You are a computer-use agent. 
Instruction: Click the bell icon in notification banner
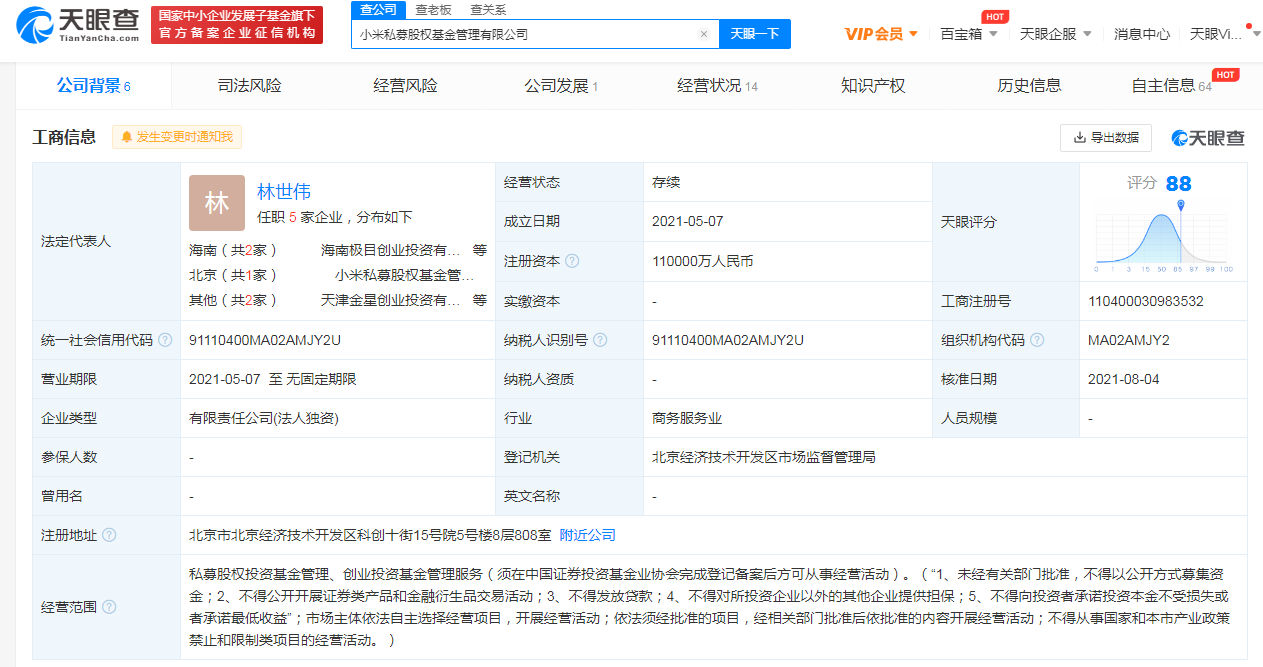[125, 136]
